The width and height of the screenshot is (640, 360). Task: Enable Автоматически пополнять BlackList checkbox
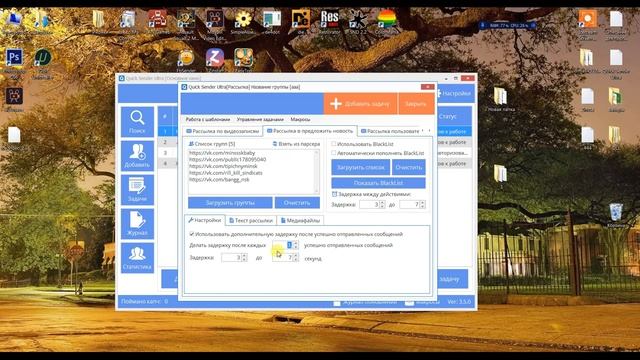(334, 153)
